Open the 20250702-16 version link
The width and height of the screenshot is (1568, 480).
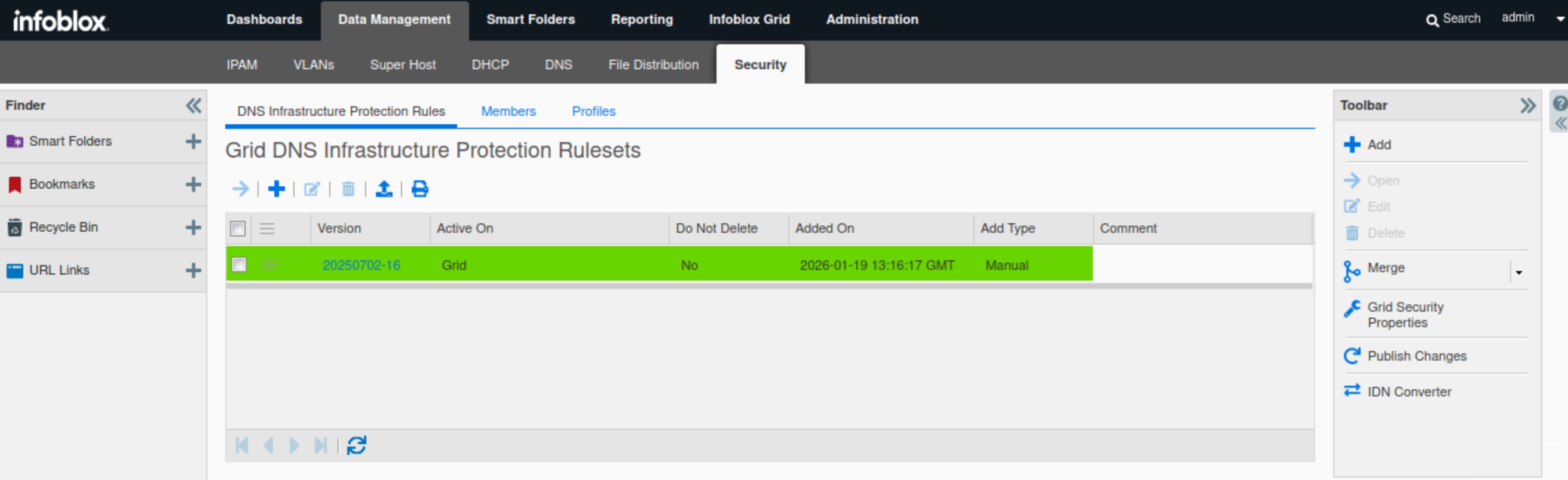pos(361,265)
